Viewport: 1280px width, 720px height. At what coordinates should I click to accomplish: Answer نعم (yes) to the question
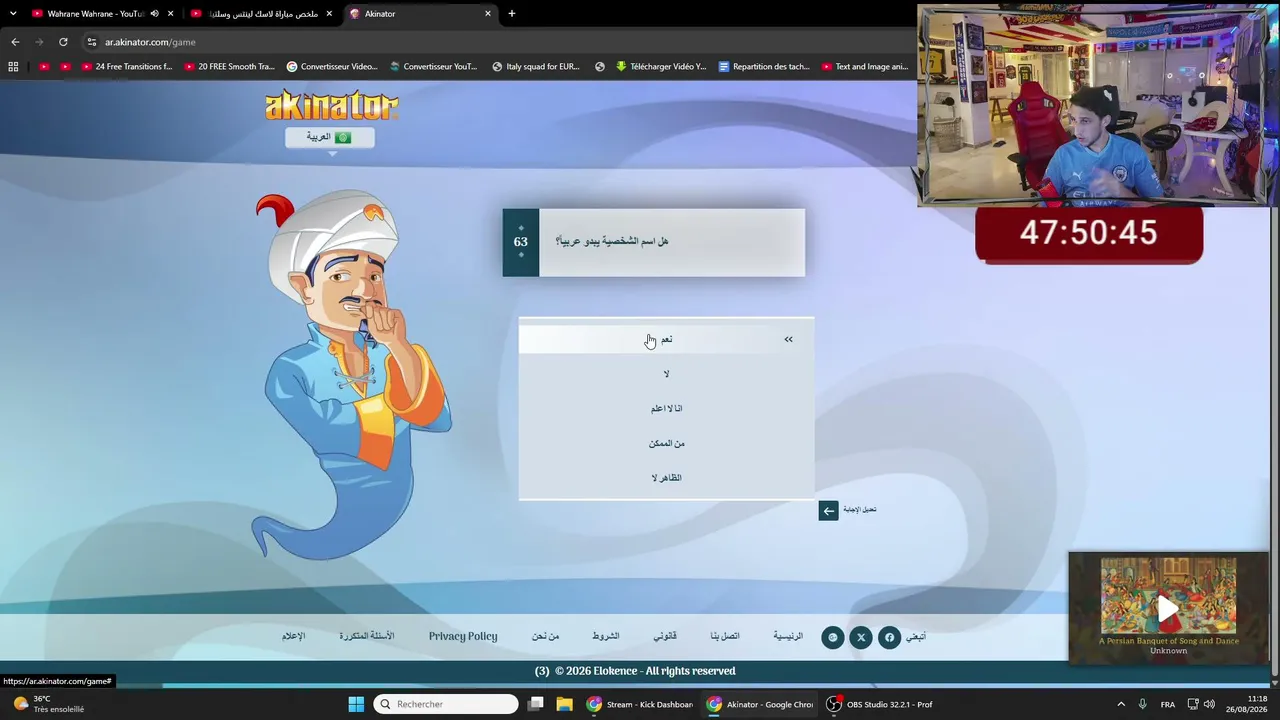pyautogui.click(x=666, y=339)
